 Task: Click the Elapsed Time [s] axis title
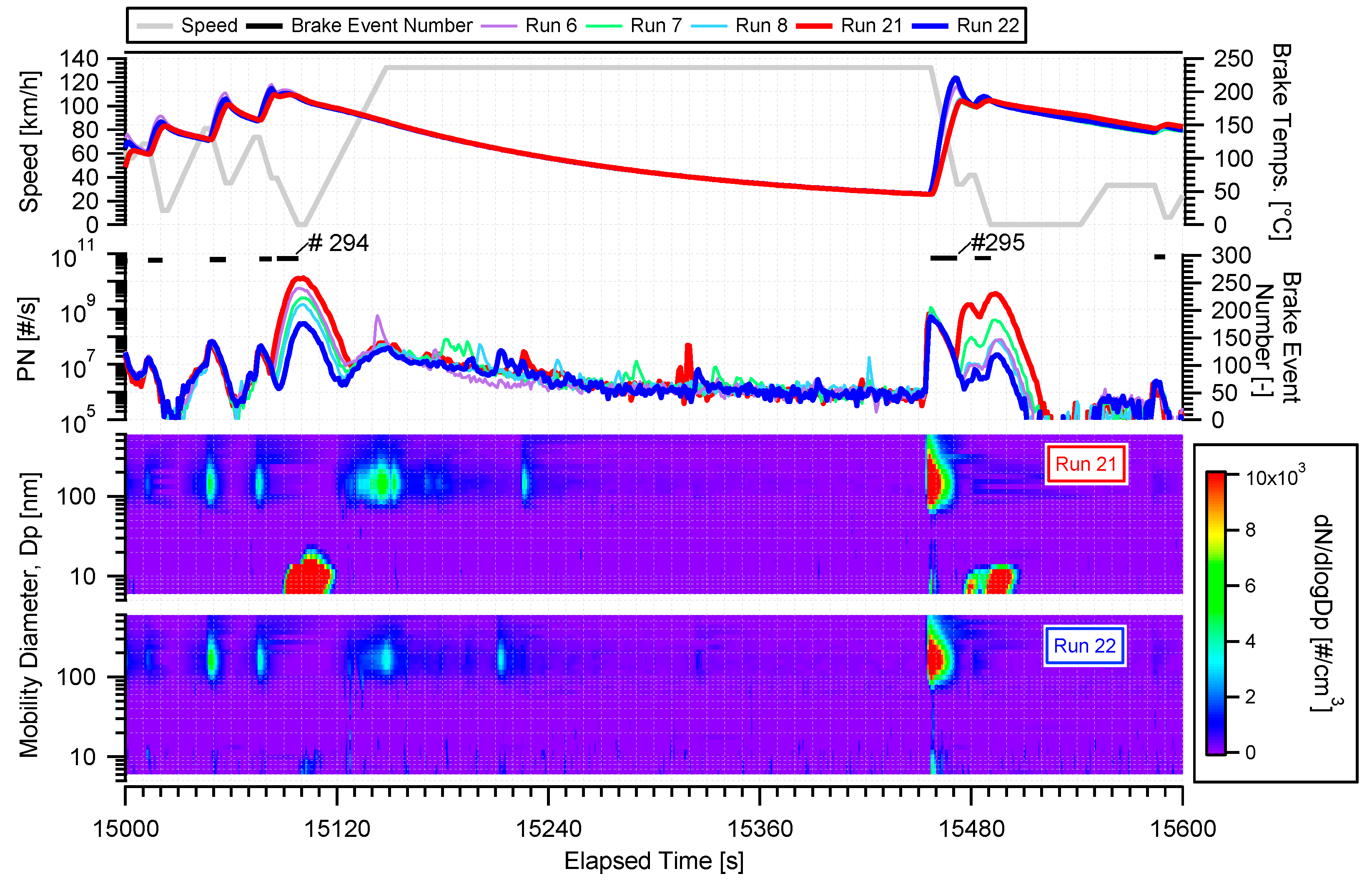(x=654, y=861)
